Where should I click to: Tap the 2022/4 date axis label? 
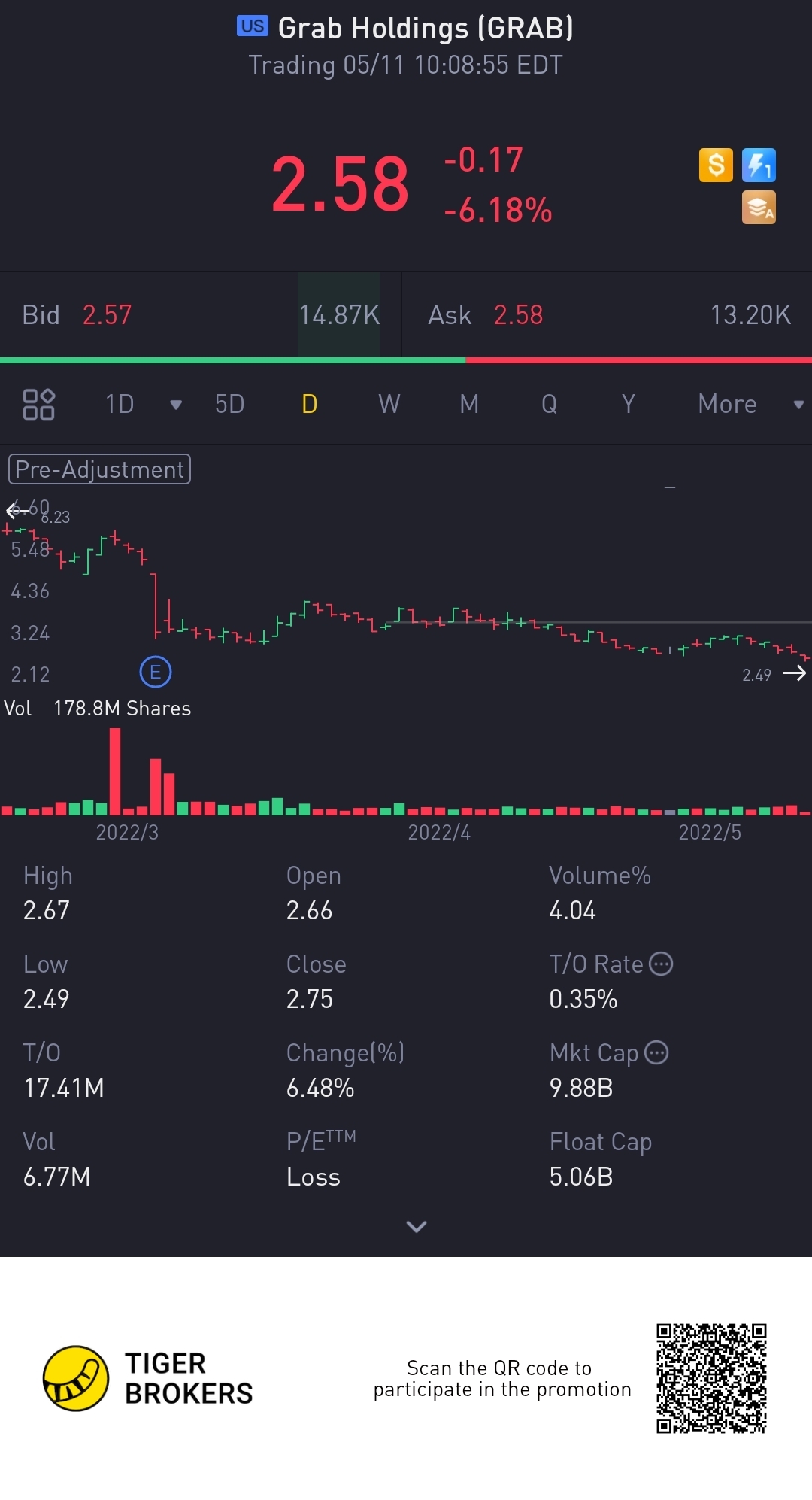click(439, 832)
